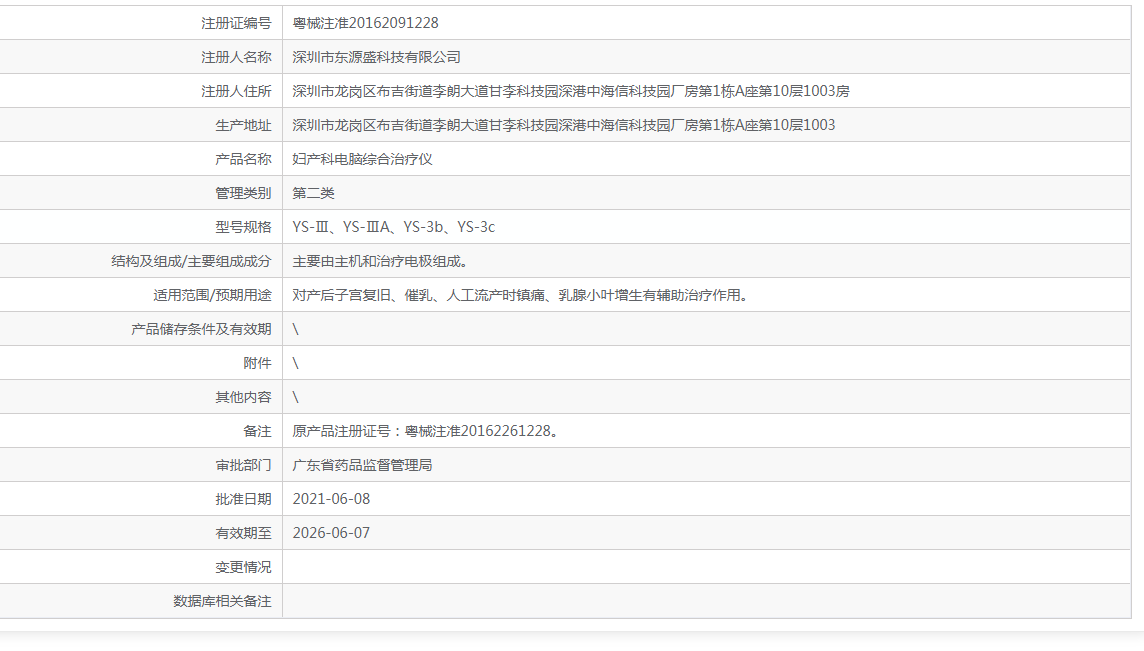This screenshot has width=1144, height=651.
Task: Select the 备注 label
Action: point(257,431)
